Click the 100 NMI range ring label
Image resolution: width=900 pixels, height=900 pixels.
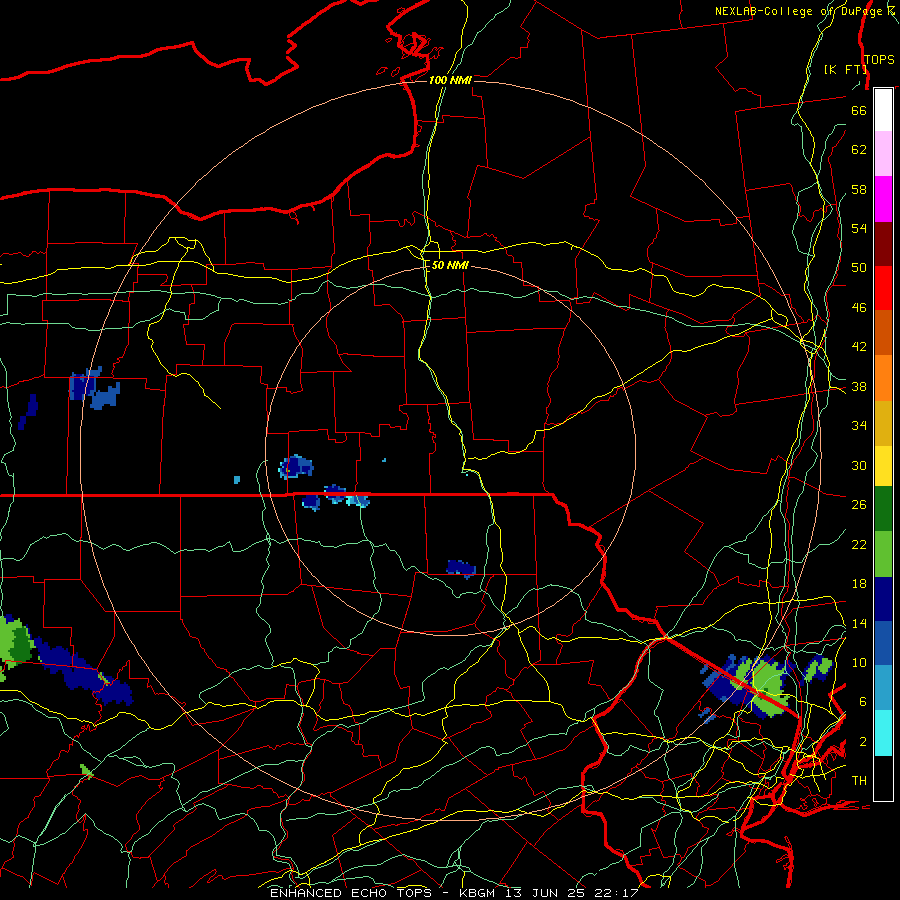click(x=450, y=80)
